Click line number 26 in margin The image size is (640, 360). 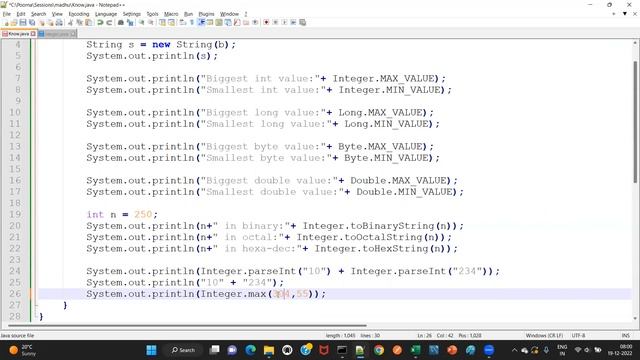coord(15,294)
